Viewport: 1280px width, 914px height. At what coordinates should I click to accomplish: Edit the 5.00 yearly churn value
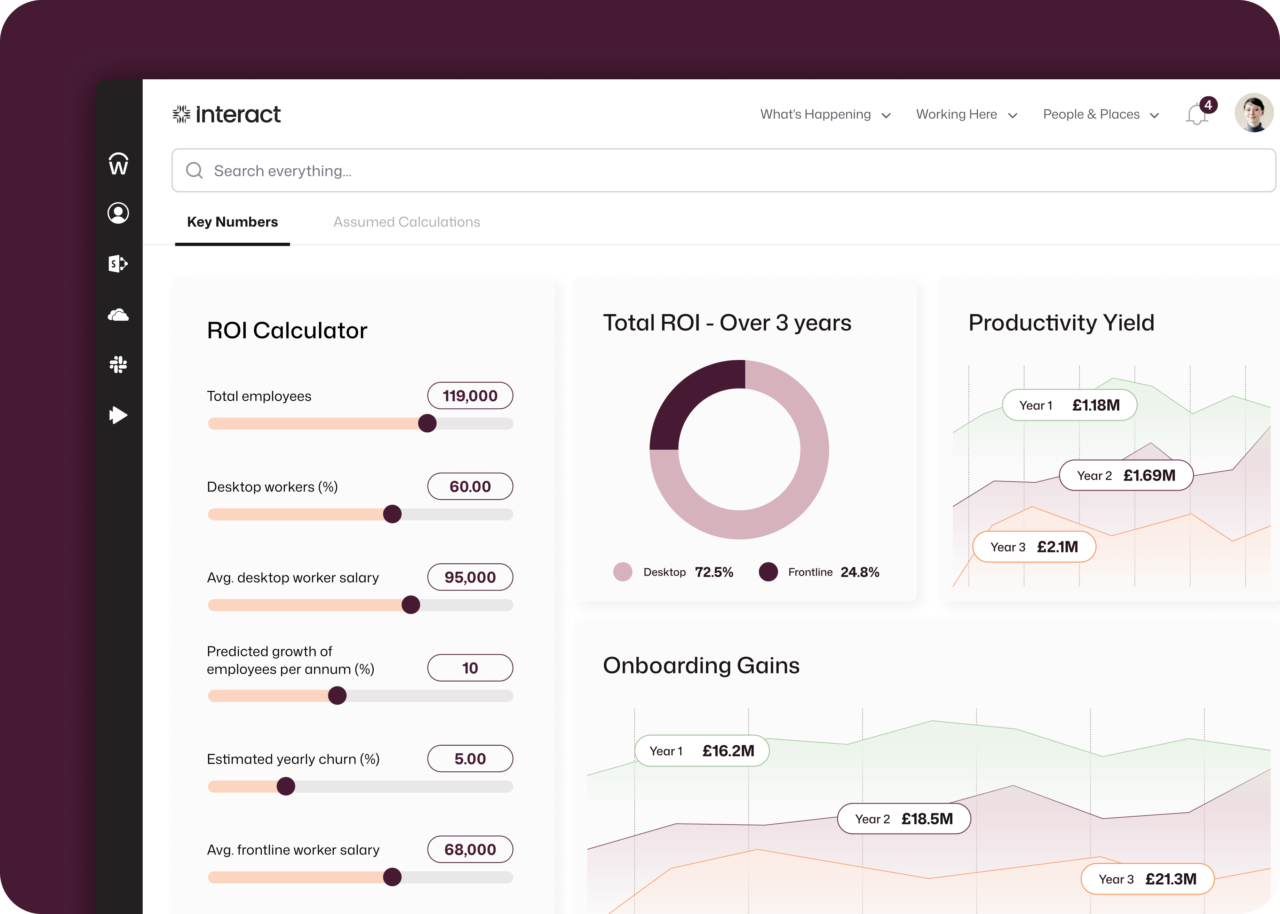pyautogui.click(x=470, y=759)
